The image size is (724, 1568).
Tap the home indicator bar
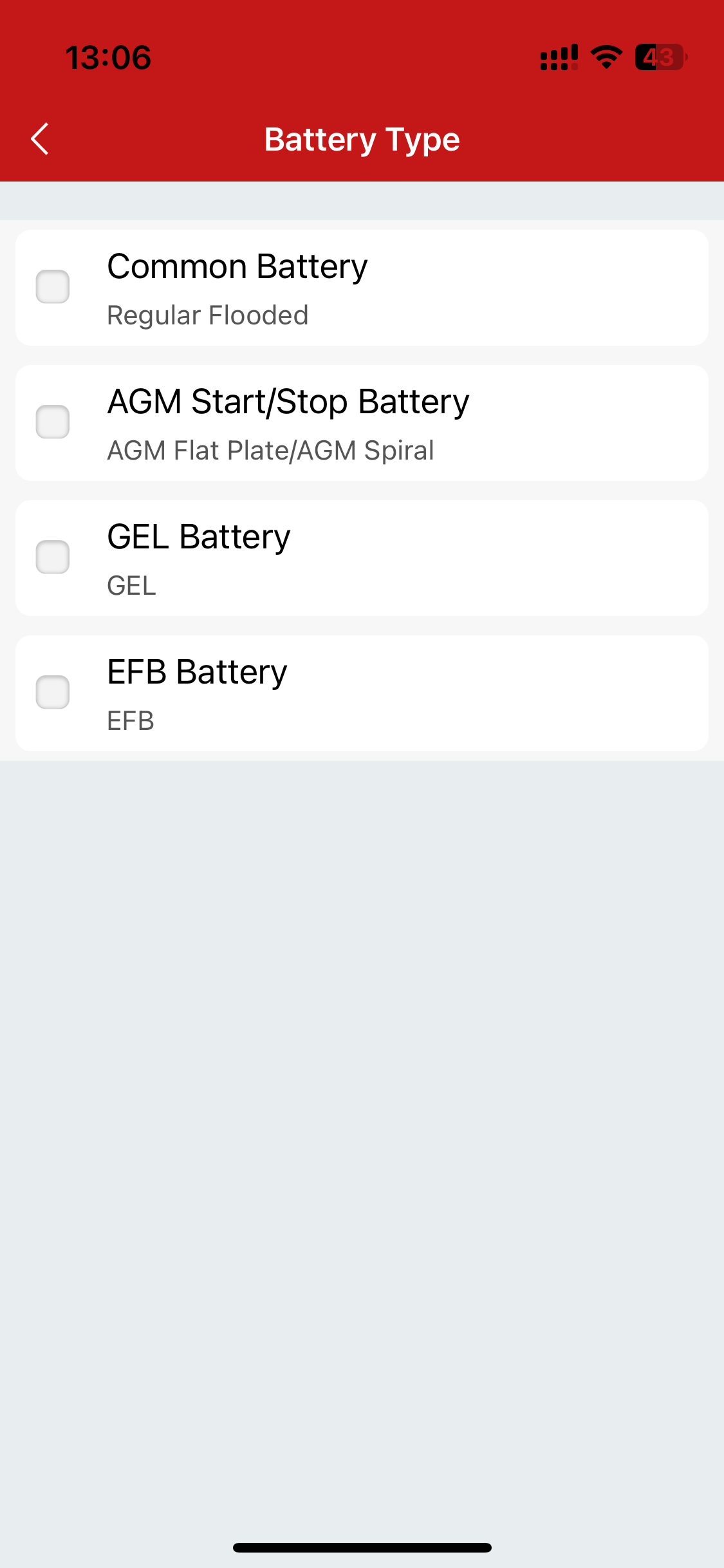pos(362,1547)
